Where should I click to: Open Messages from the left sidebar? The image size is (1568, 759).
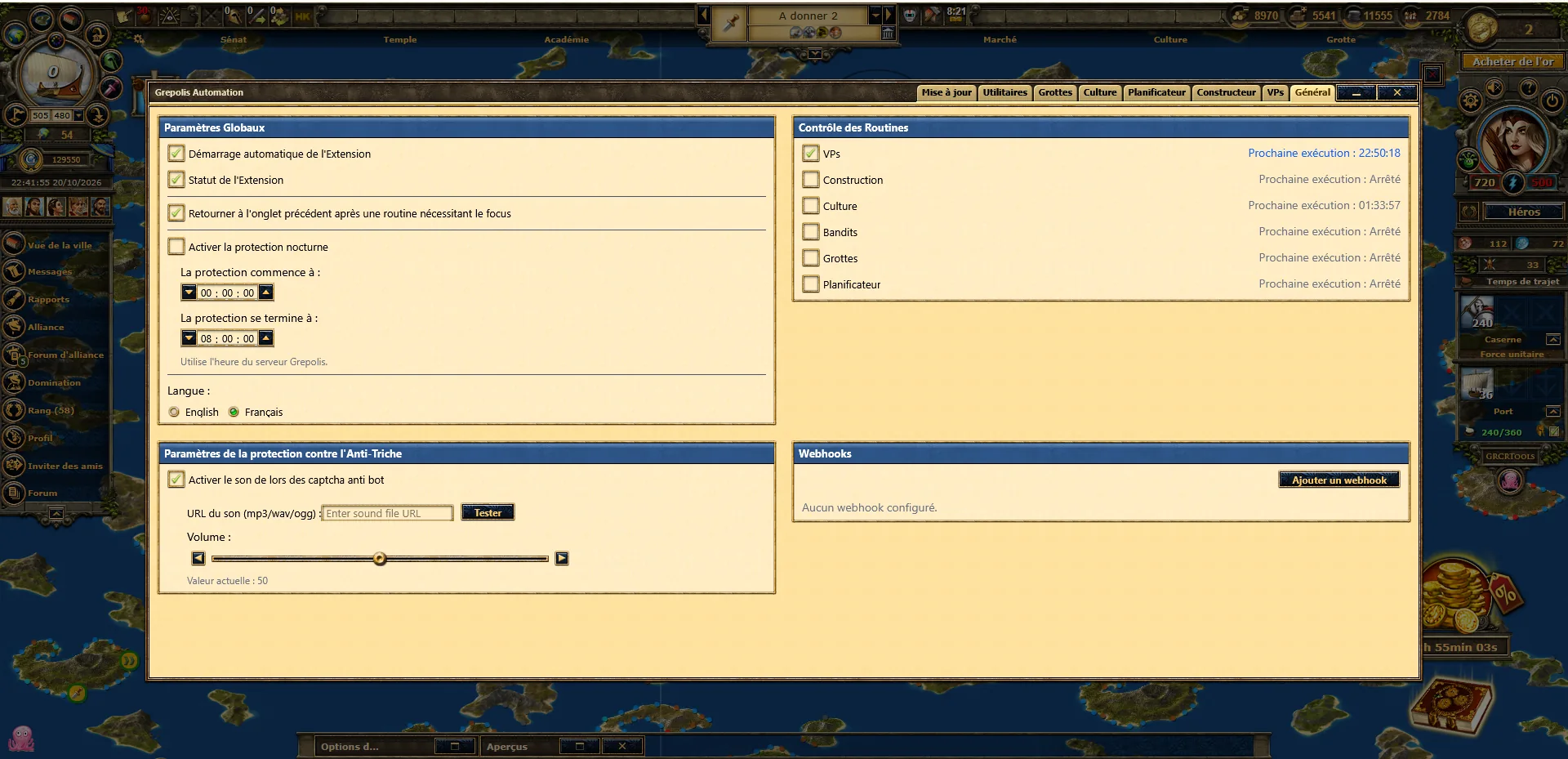tap(49, 271)
